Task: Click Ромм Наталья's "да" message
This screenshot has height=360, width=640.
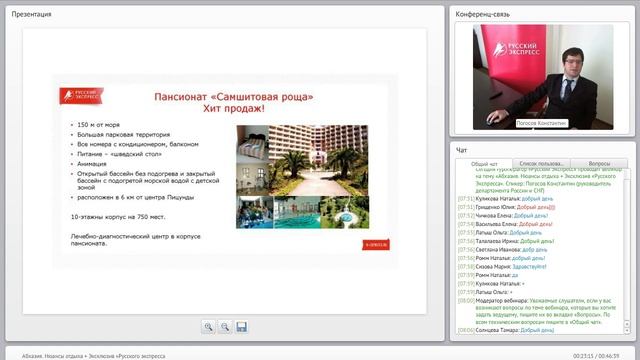Action: click(x=488, y=275)
